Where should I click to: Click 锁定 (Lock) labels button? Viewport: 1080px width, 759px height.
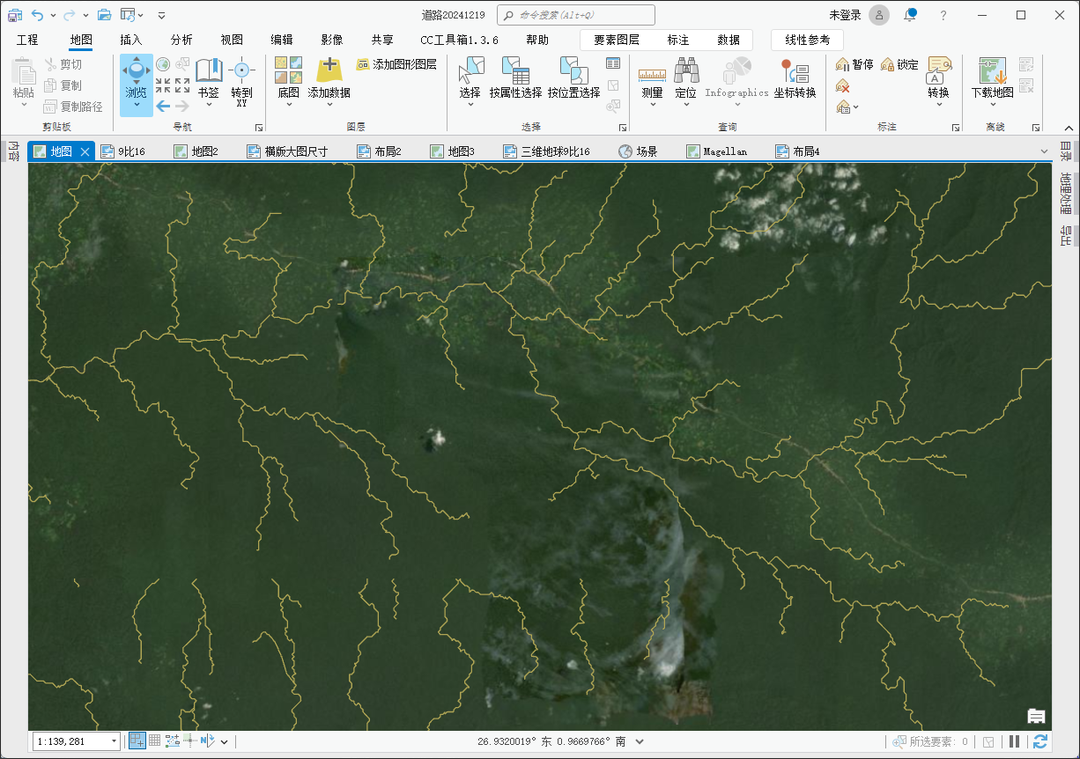[x=900, y=65]
